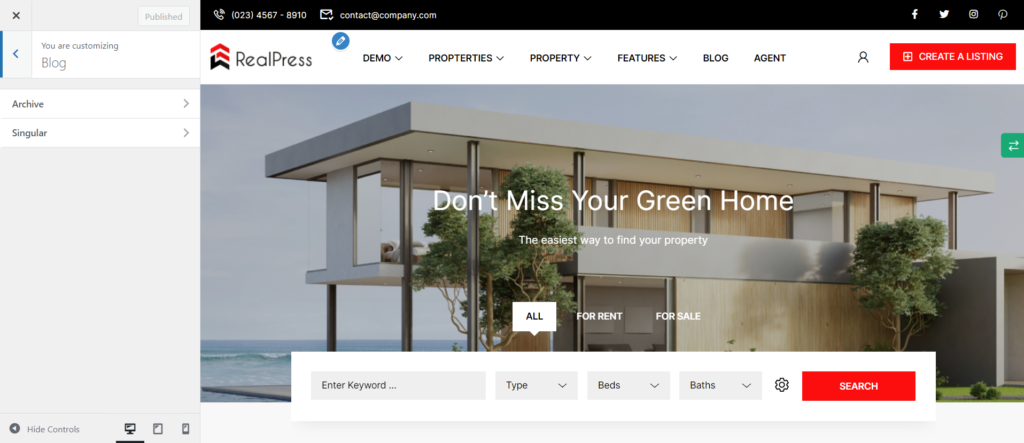Select the ALL search tab
This screenshot has height=443, width=1024.
point(534,316)
